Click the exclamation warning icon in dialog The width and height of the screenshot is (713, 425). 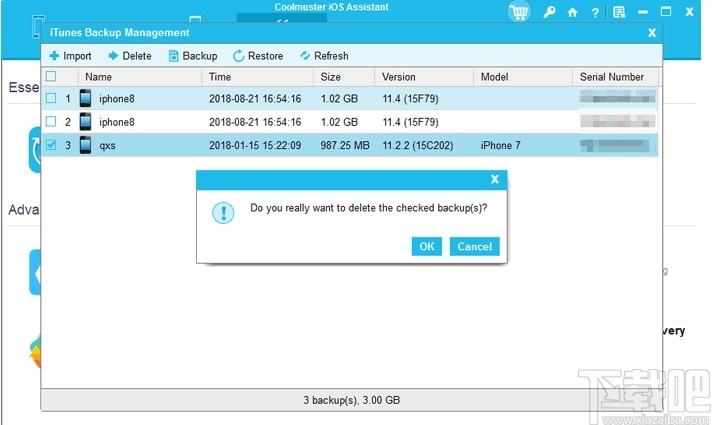(223, 213)
